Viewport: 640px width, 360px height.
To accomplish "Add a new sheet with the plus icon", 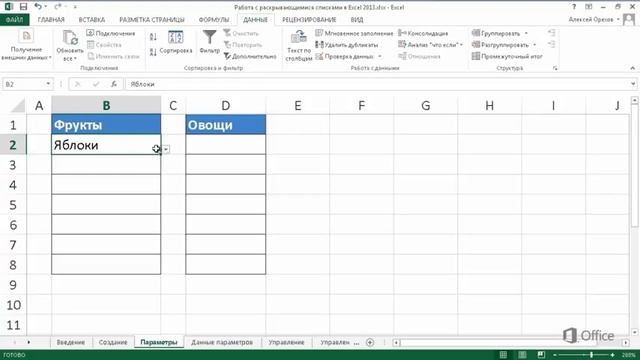I will pos(370,342).
